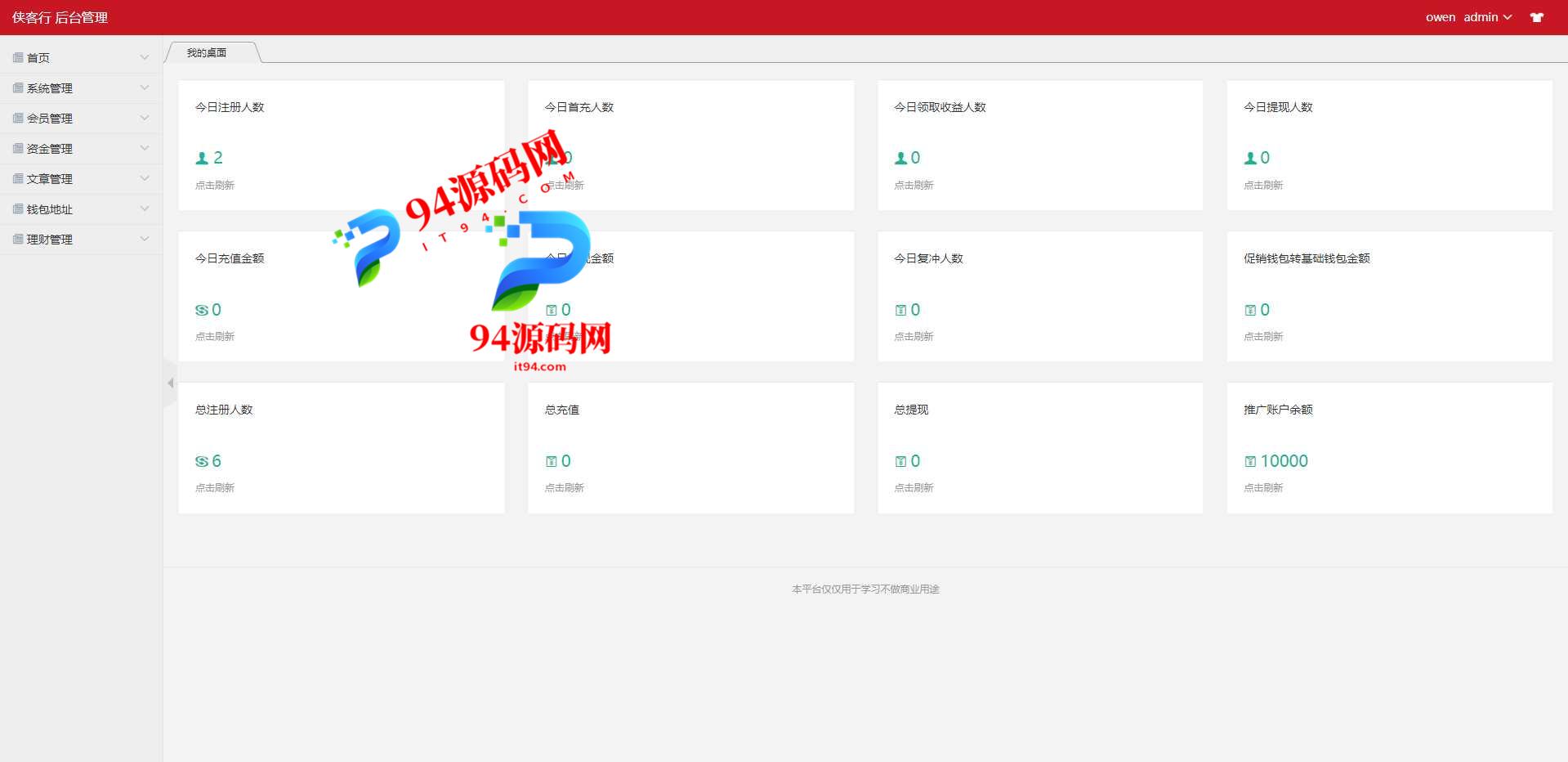Click the 10000 balance value
The width and height of the screenshot is (1568, 762).
(1284, 461)
